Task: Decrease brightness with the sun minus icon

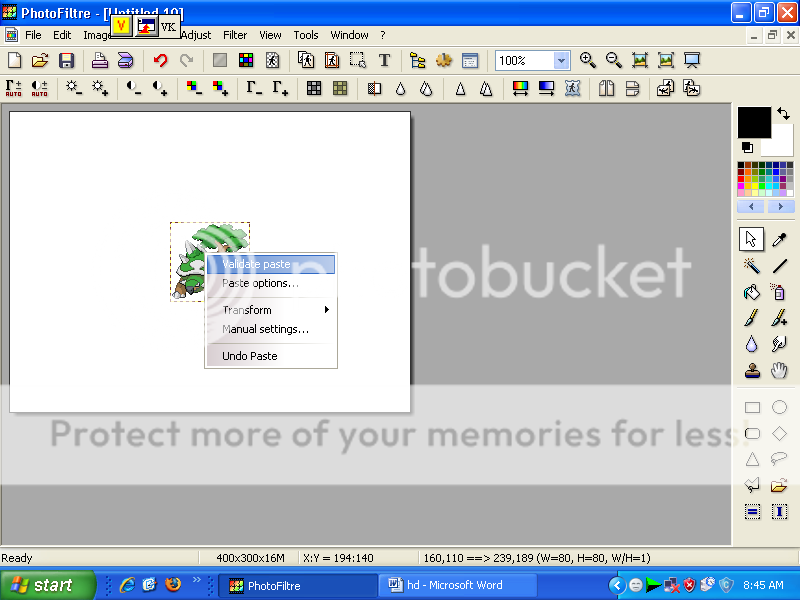Action: 73,88
